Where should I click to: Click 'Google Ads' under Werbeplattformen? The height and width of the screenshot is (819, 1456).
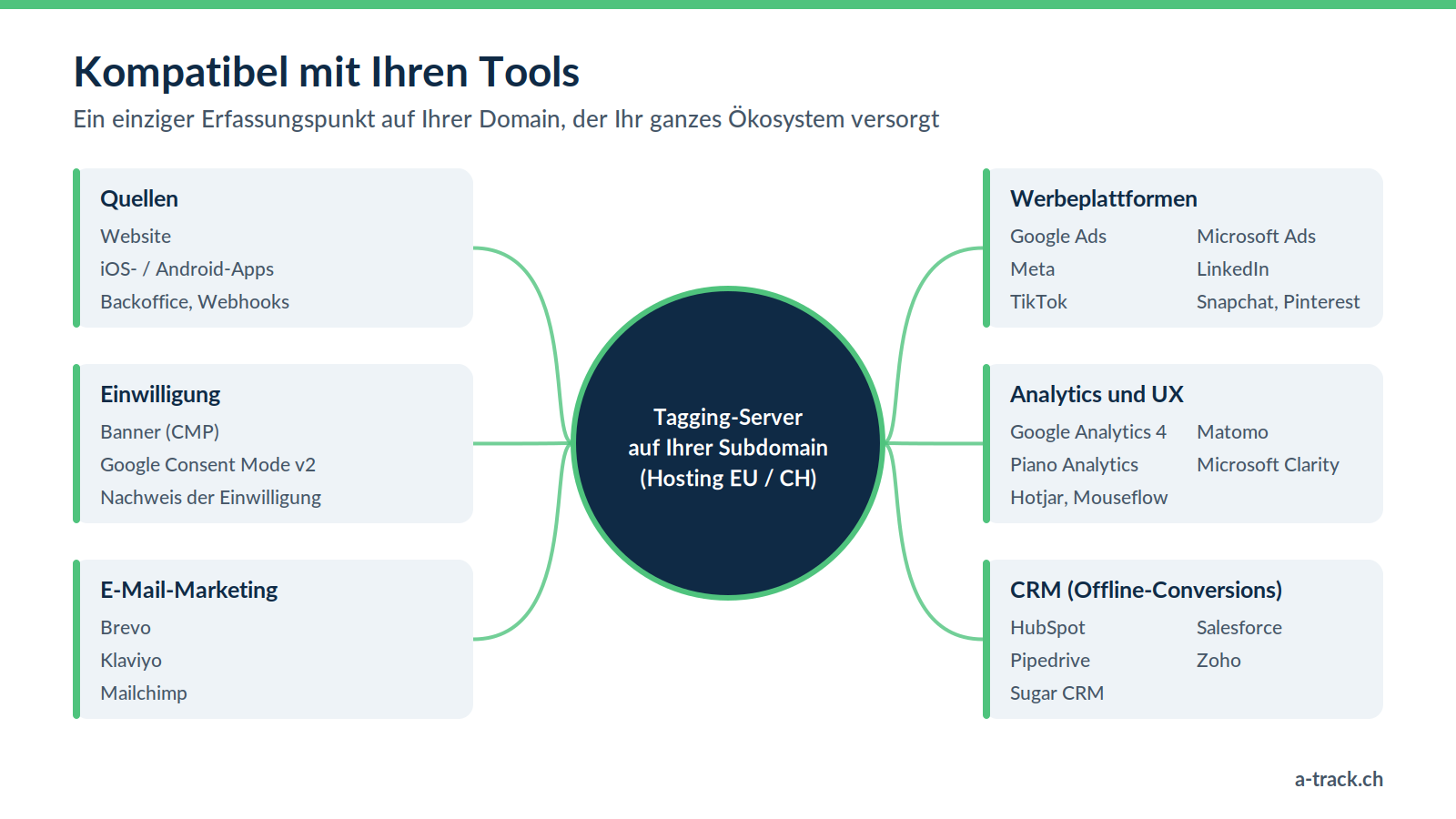click(1058, 236)
